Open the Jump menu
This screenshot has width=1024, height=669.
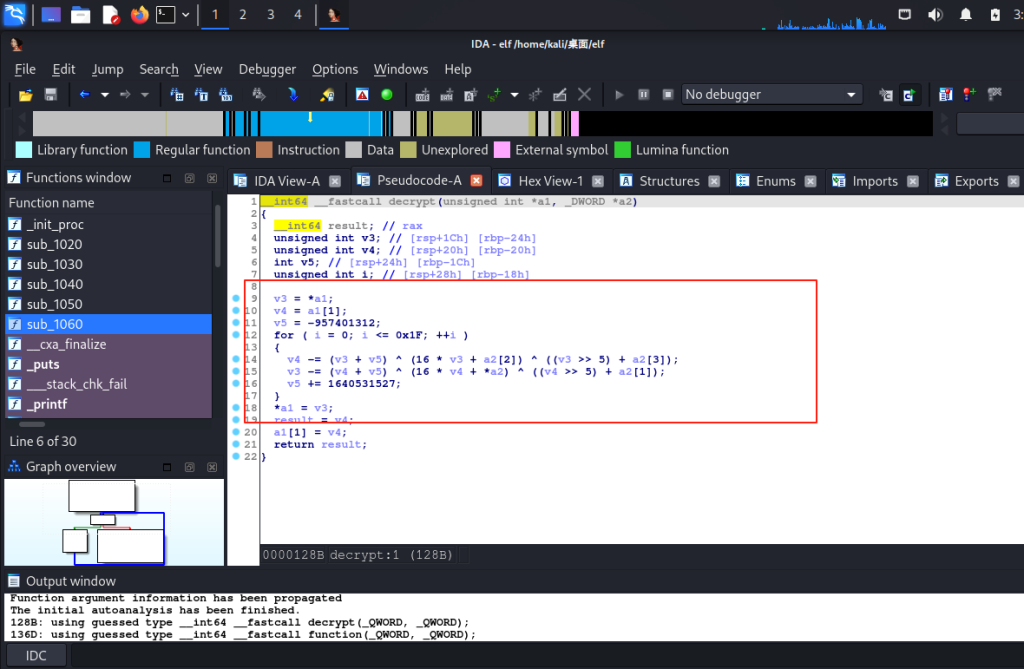tap(108, 69)
